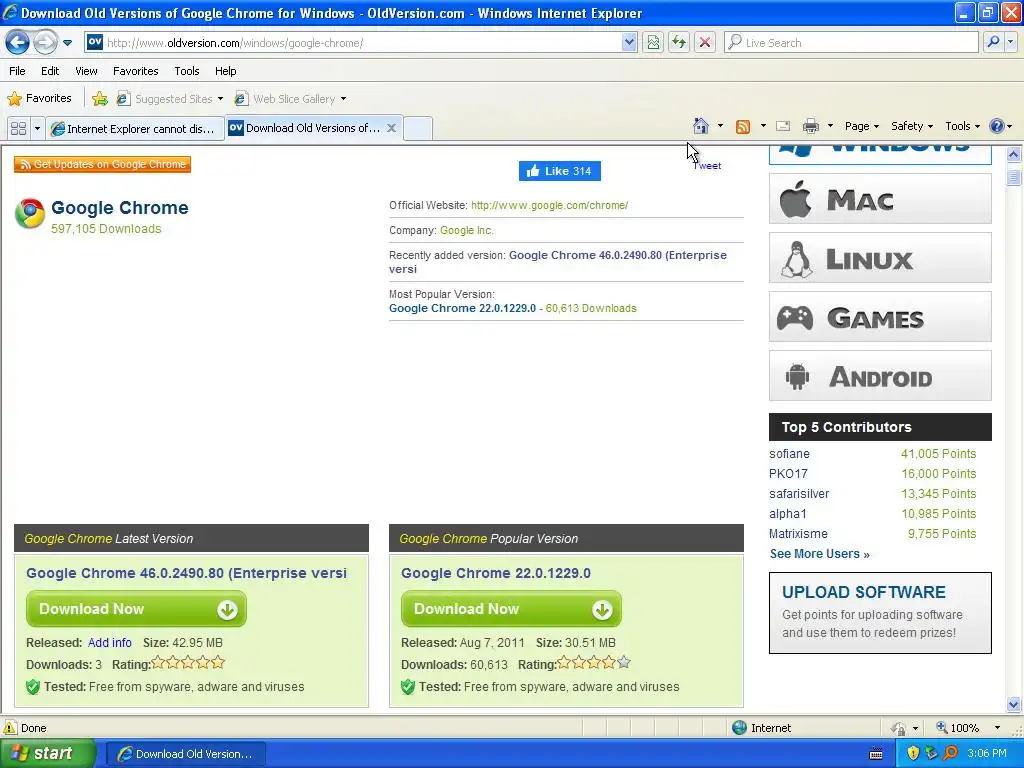Screen dimensions: 1024x768
Task: Click the Live Search input box
Action: pos(851,43)
